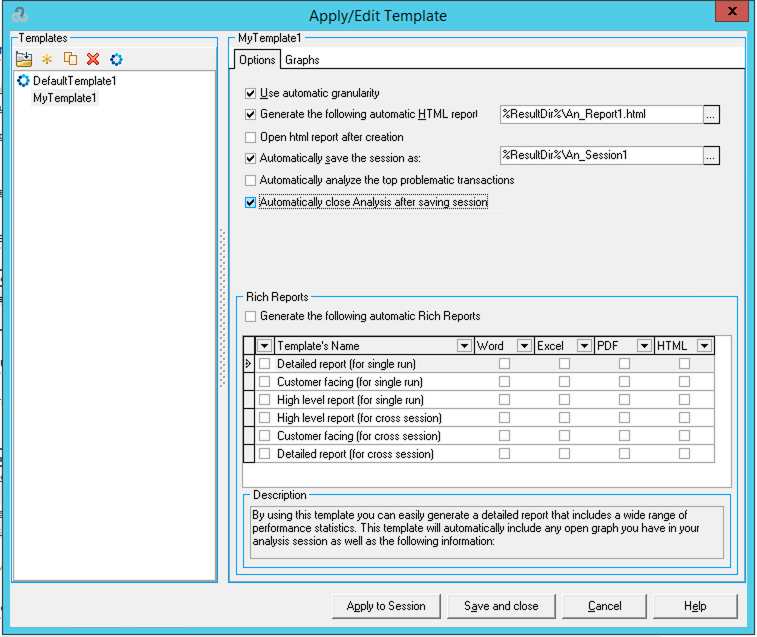Expand the Template's Name column filter dropdown

(464, 346)
